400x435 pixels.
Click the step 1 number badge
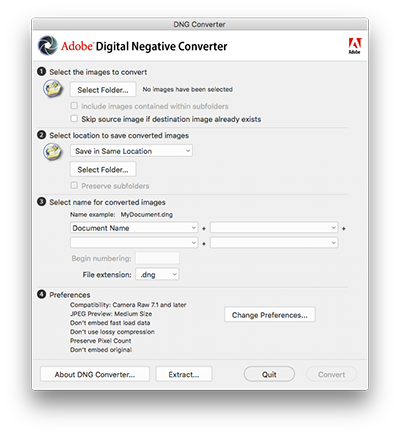[41, 71]
